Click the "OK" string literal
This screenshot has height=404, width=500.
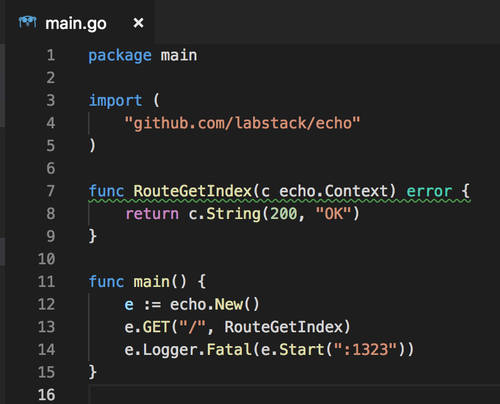pos(333,214)
